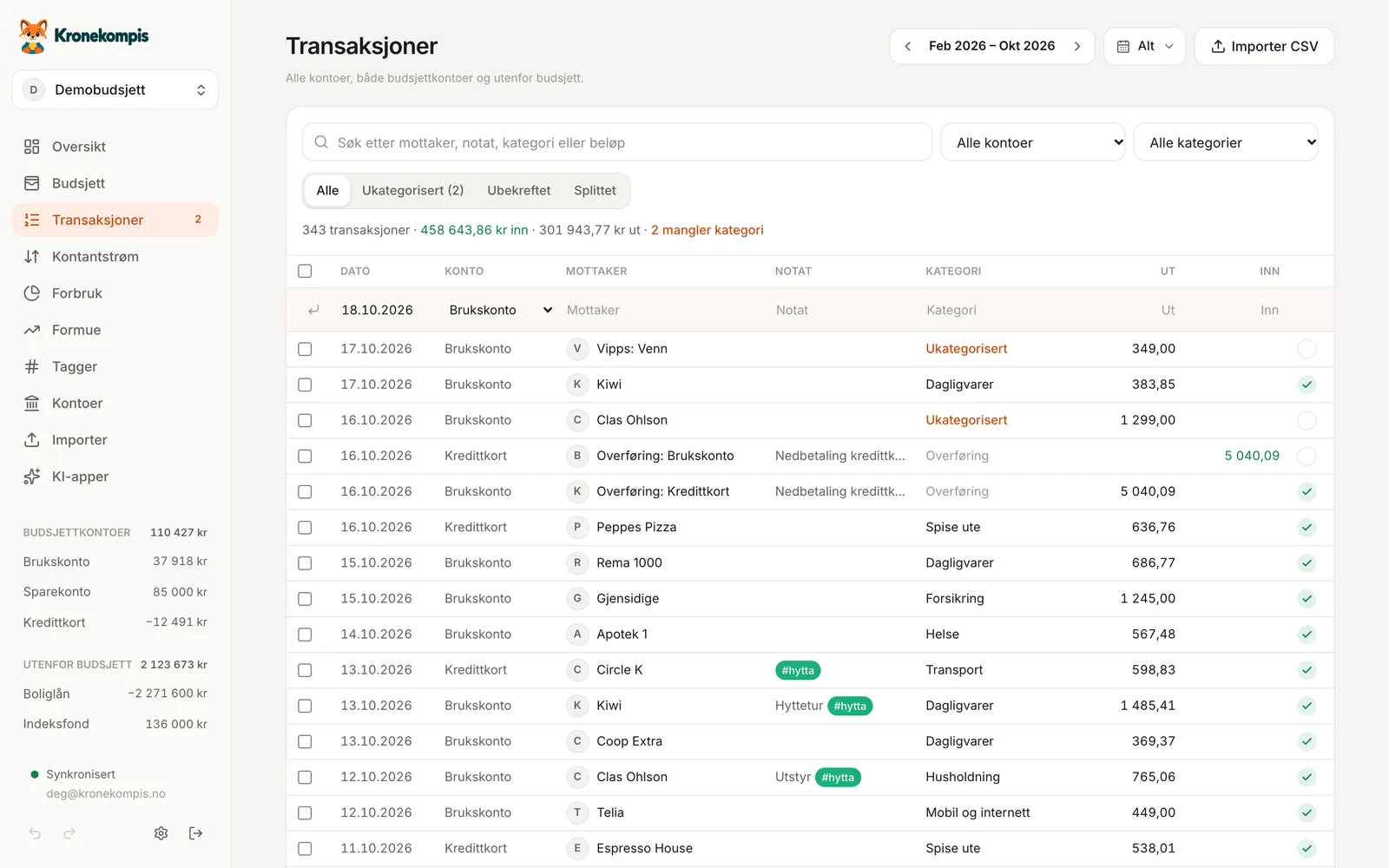Click the Mottaker field in new row

664,310
